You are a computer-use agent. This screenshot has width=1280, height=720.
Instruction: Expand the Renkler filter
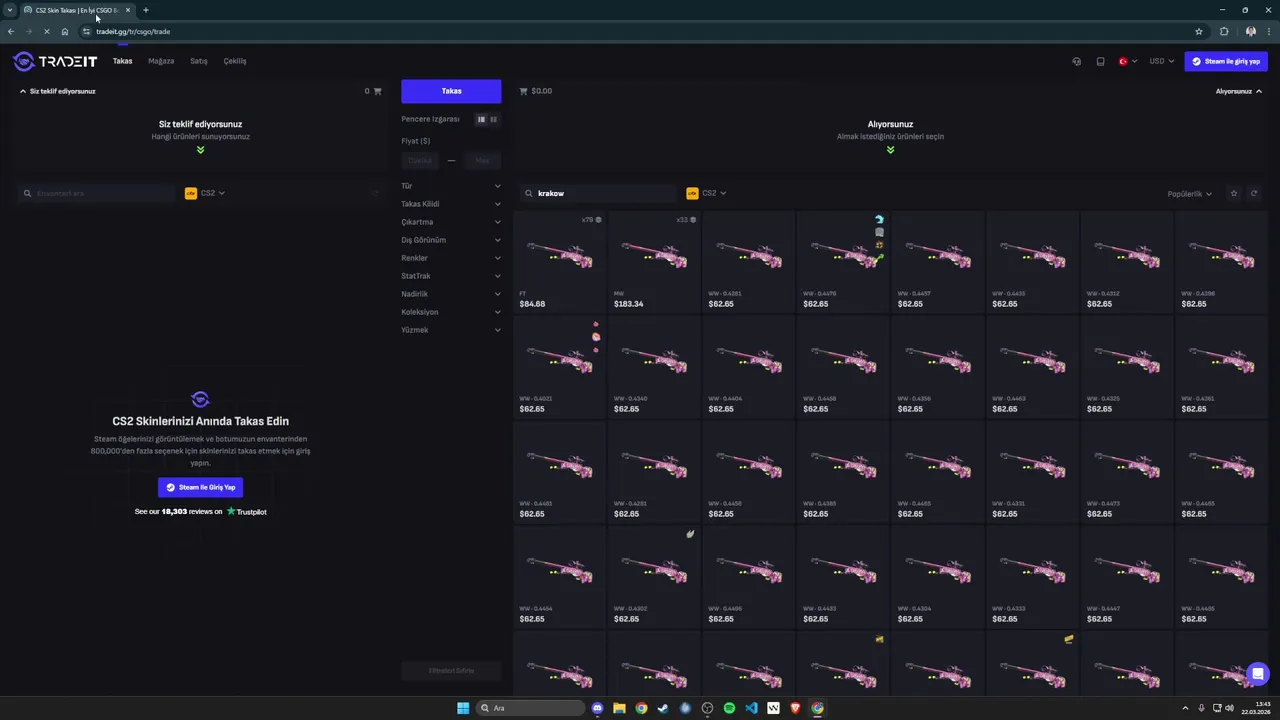coord(451,258)
